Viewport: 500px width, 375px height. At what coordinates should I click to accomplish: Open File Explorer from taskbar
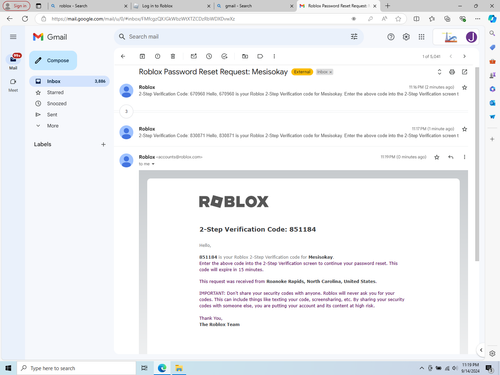[179, 368]
